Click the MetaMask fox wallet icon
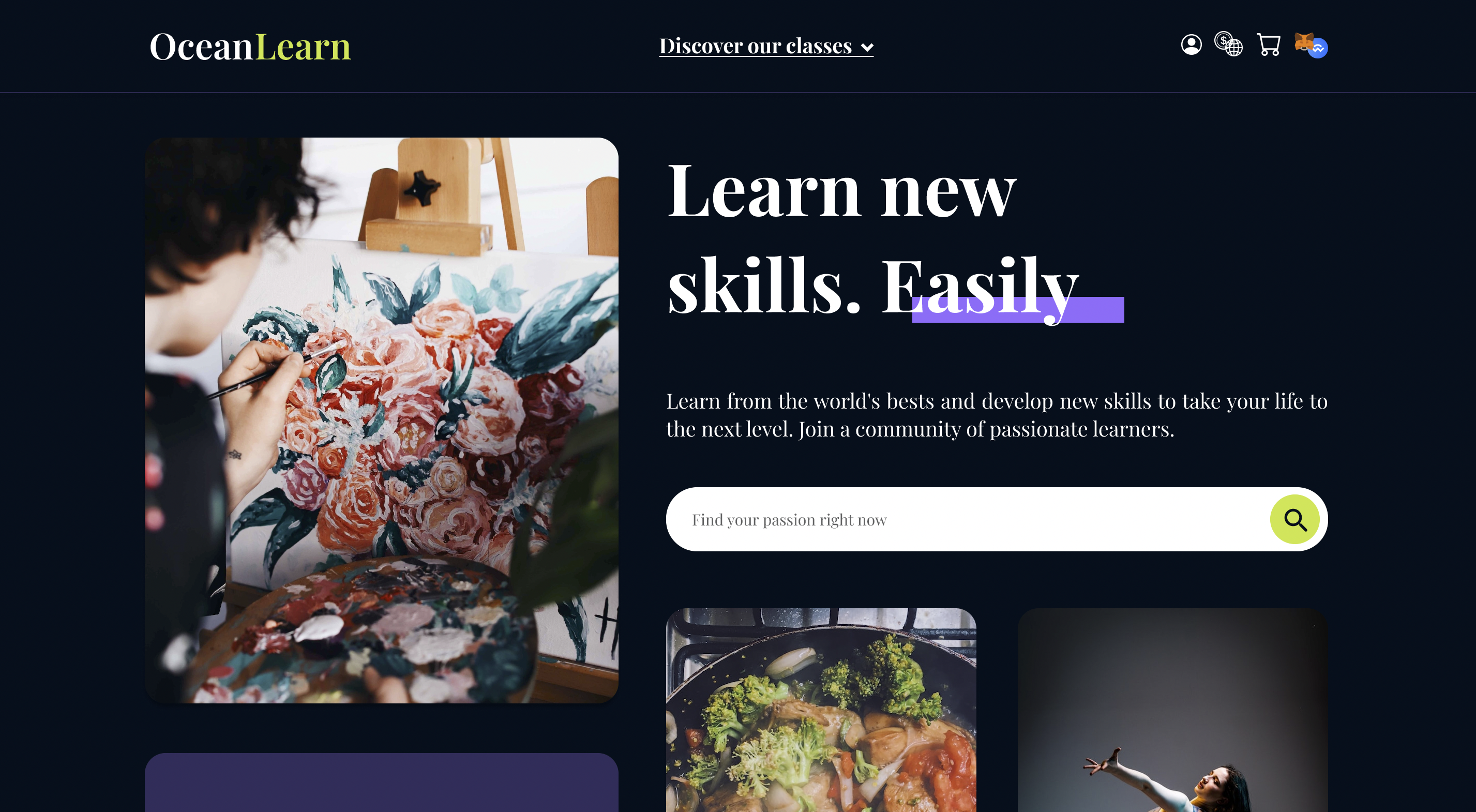The height and width of the screenshot is (812, 1476). (x=1304, y=42)
